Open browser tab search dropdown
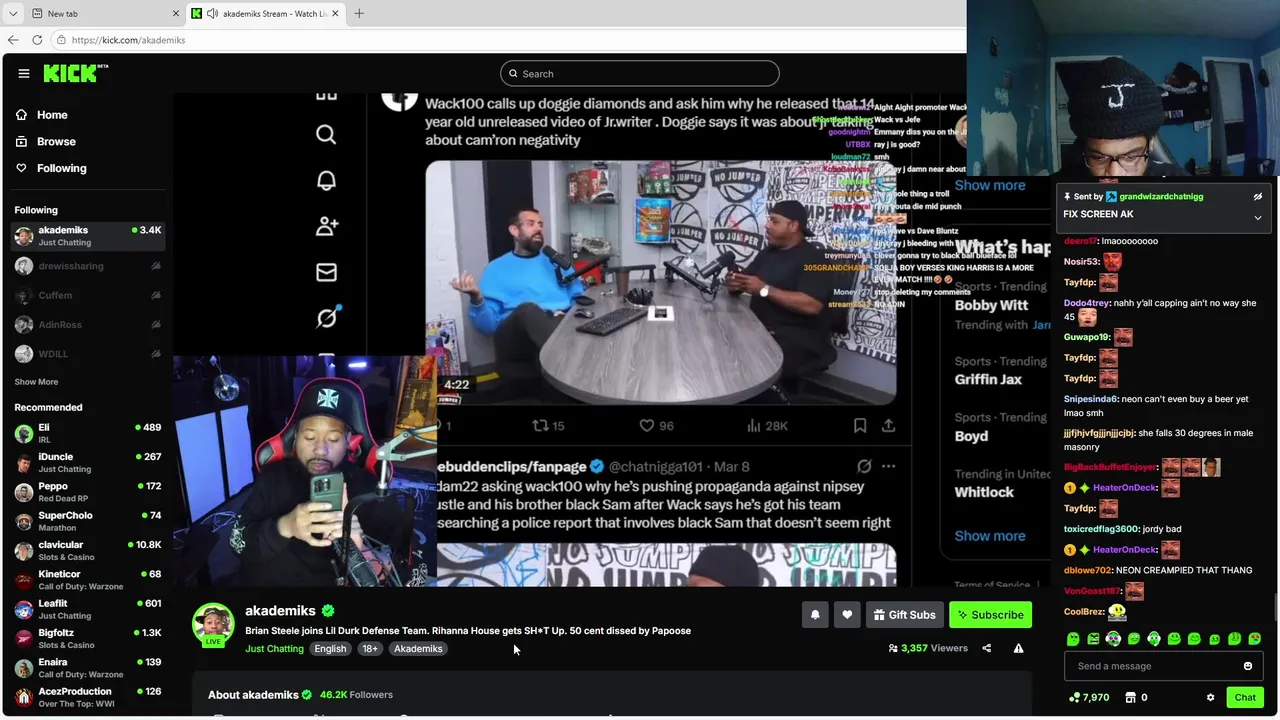 [x=12, y=13]
